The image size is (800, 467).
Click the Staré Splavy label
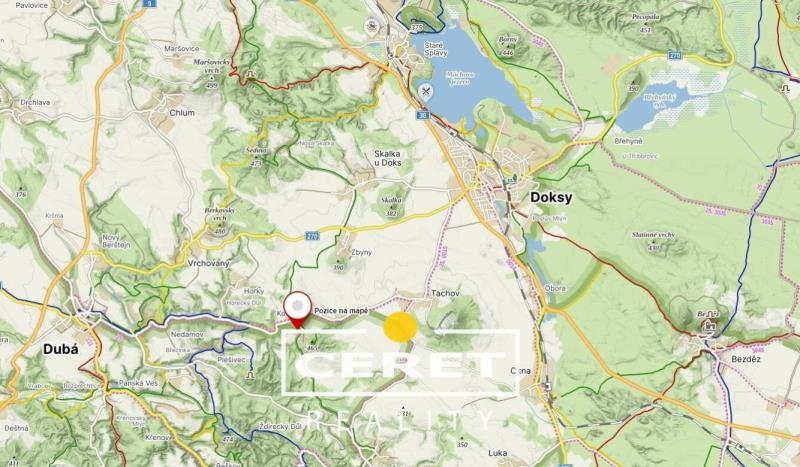tap(436, 49)
